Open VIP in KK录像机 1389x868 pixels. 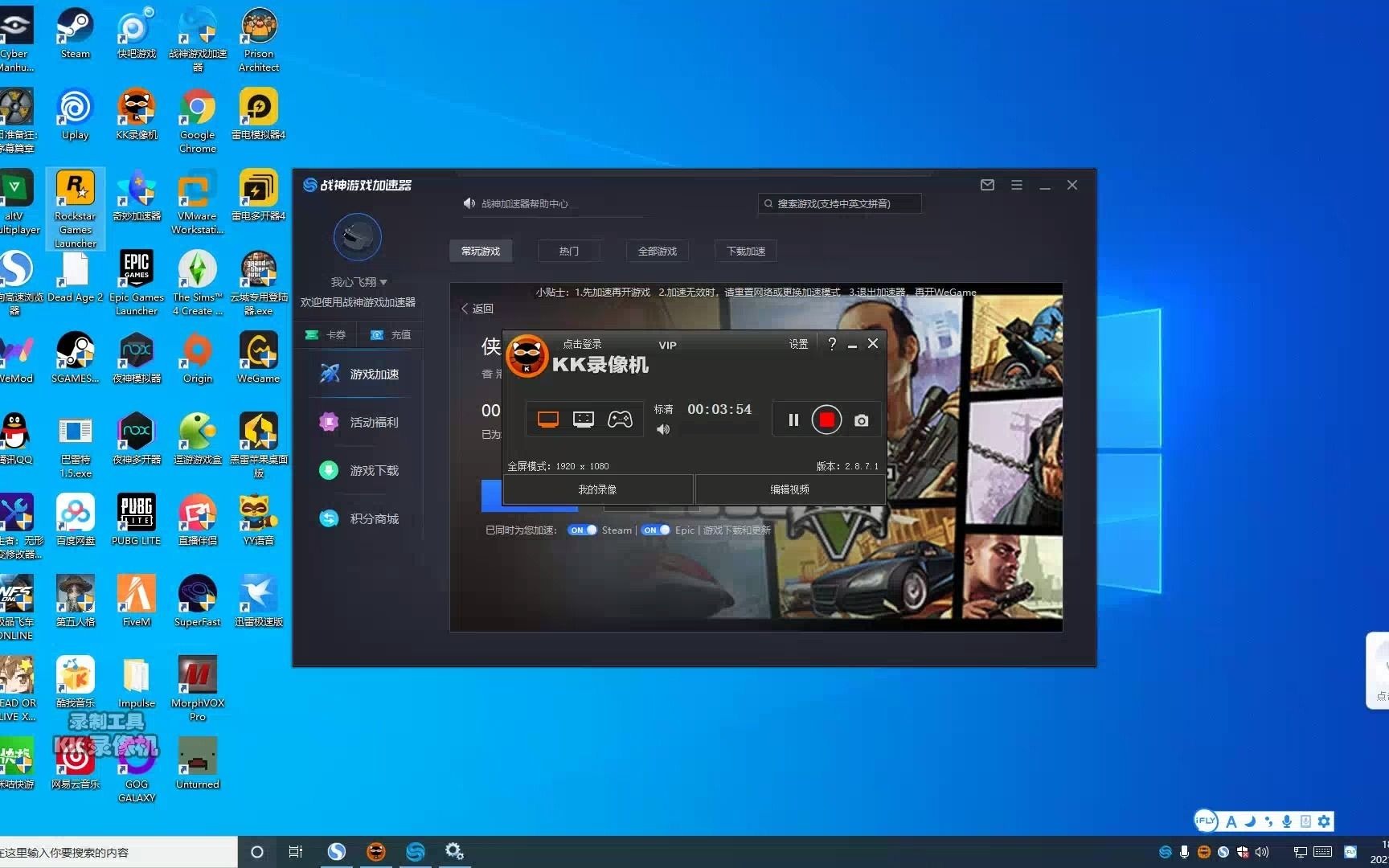point(667,345)
